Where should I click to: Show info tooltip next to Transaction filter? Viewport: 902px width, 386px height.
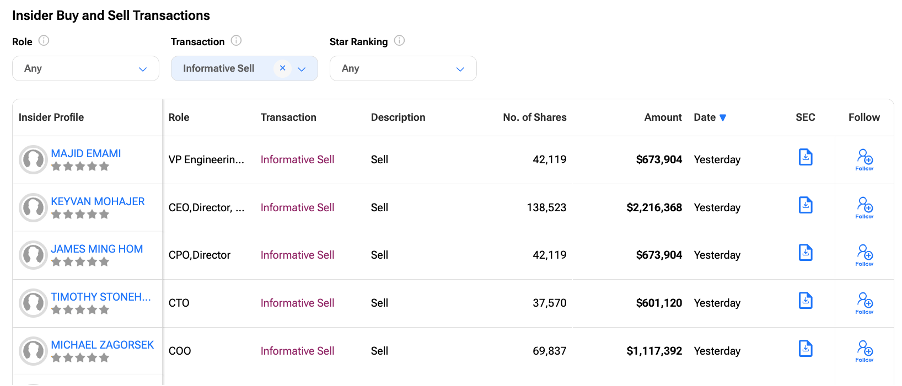(x=236, y=41)
